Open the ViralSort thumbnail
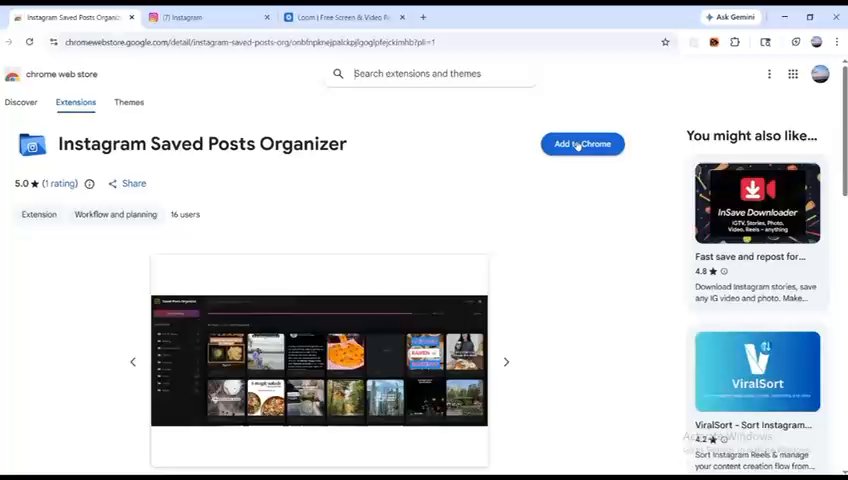This screenshot has height=480, width=848. pos(757,371)
